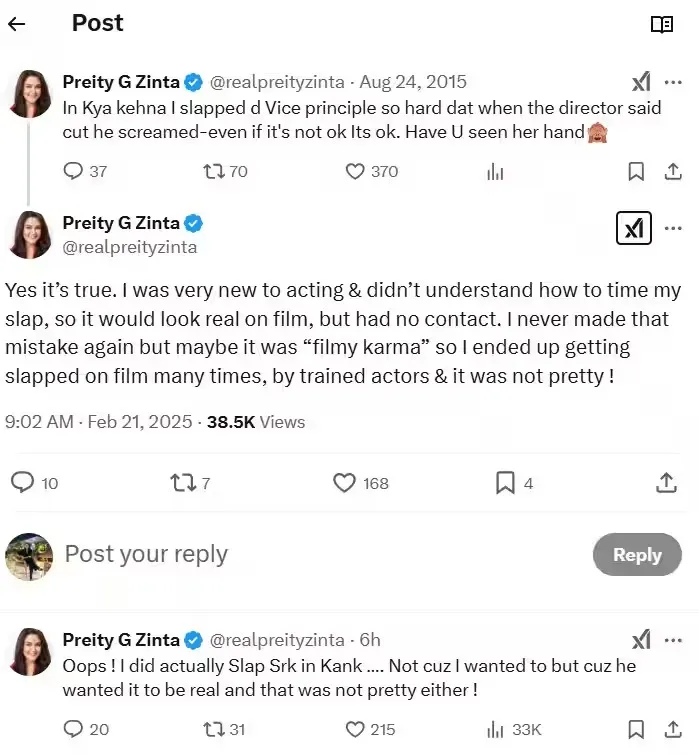Reply to the Aug 24, 2015 tweet
The image size is (699, 755).
pos(73,171)
